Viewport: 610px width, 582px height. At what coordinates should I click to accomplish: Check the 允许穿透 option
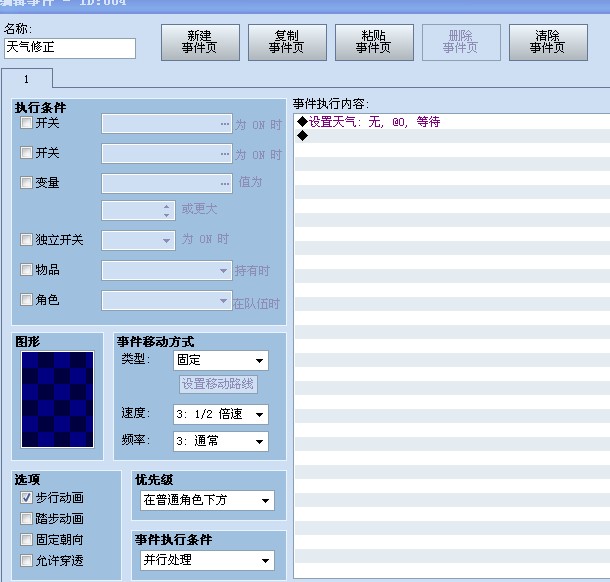point(26,561)
